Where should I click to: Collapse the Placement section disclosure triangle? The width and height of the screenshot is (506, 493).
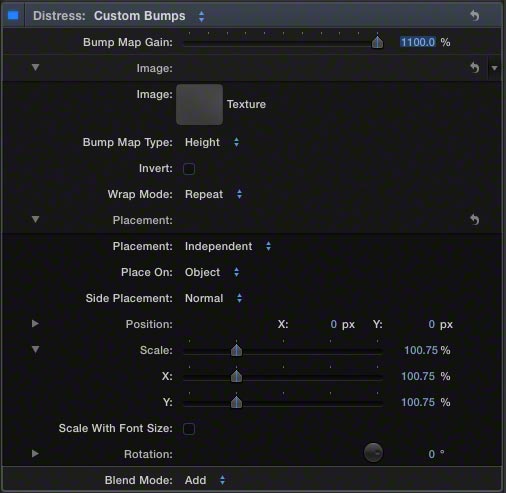coord(35,220)
